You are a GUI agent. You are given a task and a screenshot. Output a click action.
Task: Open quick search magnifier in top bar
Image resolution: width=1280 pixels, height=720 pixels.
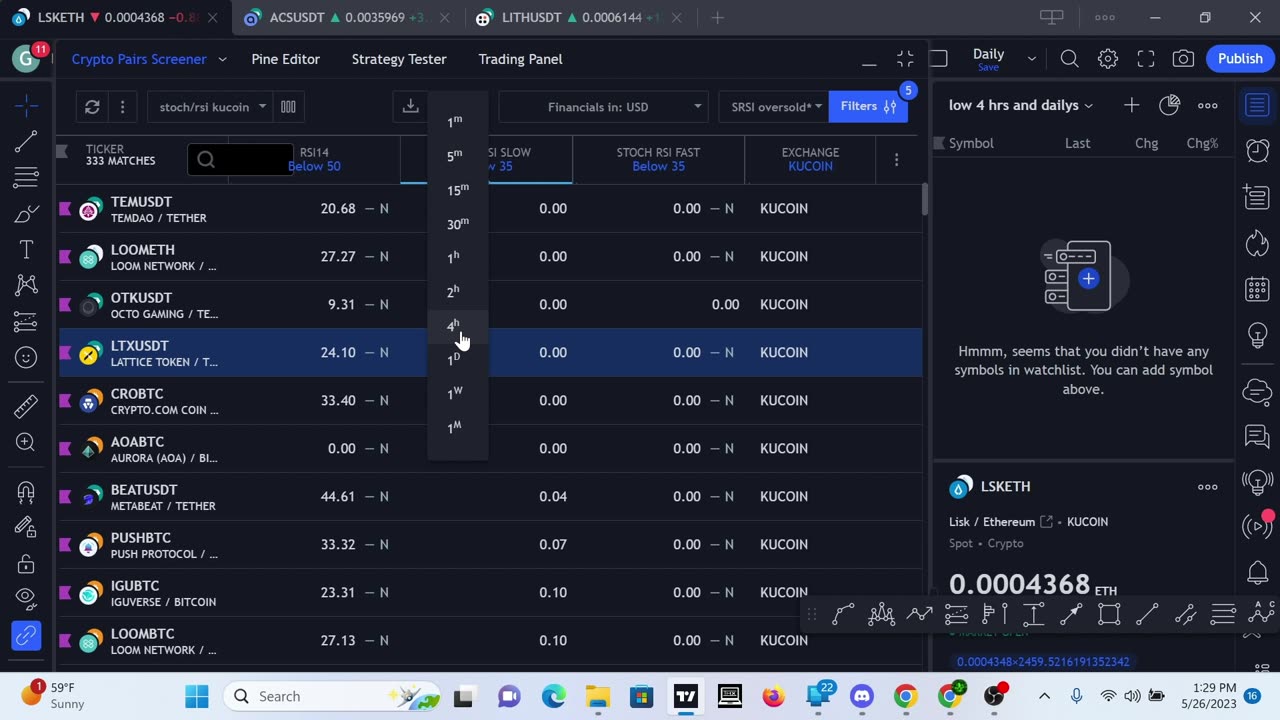[x=1069, y=59]
